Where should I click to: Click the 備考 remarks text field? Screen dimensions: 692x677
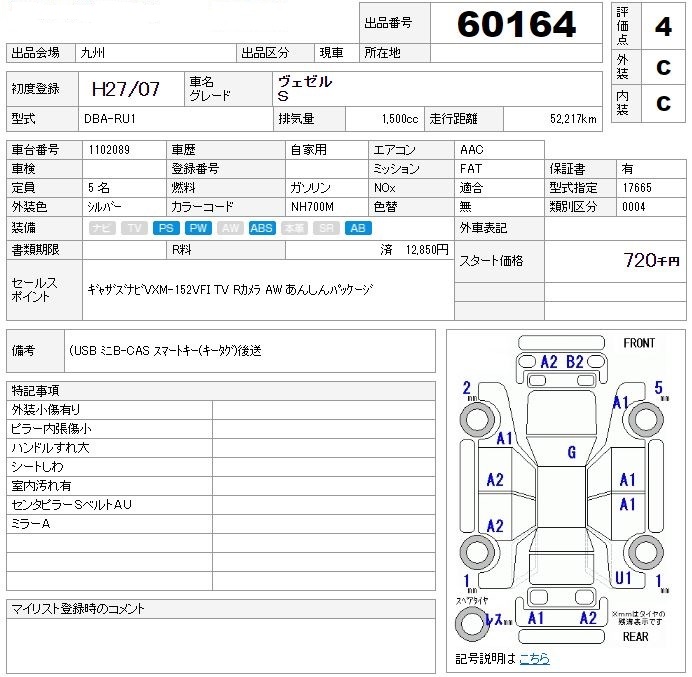250,351
